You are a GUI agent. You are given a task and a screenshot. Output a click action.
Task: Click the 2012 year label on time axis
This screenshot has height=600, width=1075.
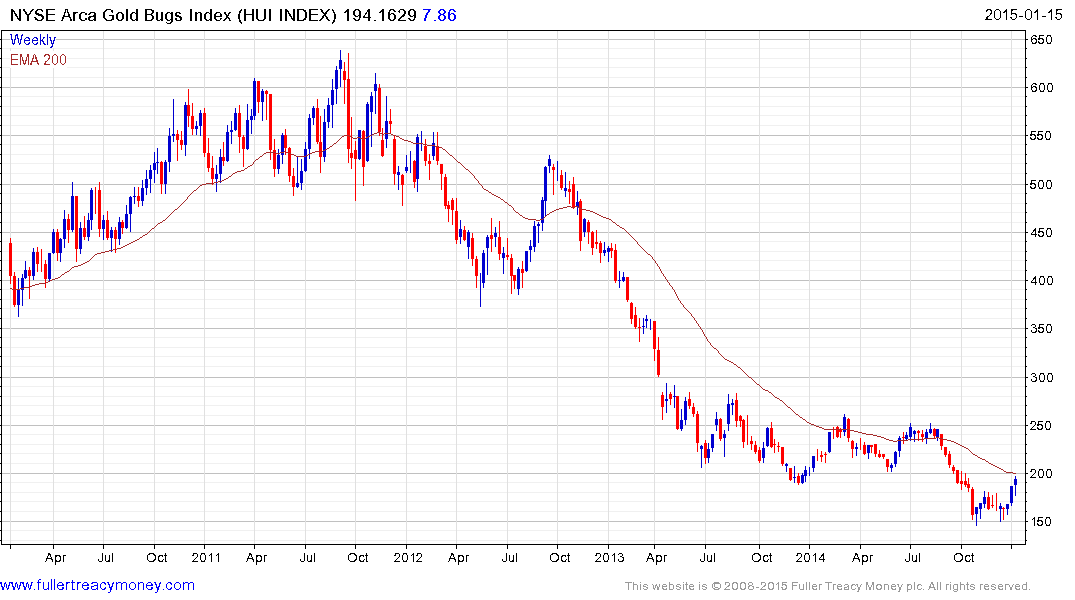(x=408, y=557)
